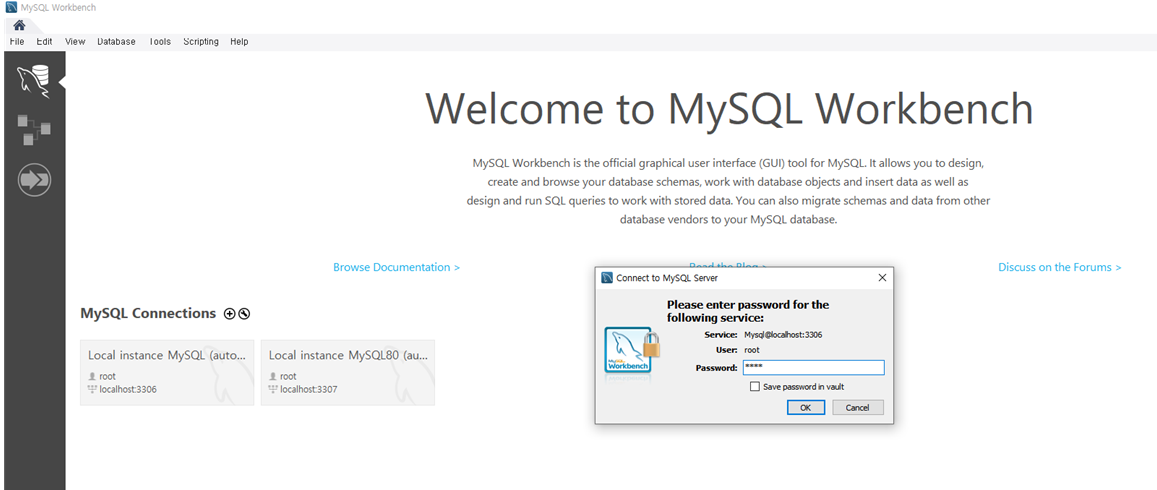Click the Workbench padlock image in dialog
This screenshot has height=490, width=1157.
point(632,353)
